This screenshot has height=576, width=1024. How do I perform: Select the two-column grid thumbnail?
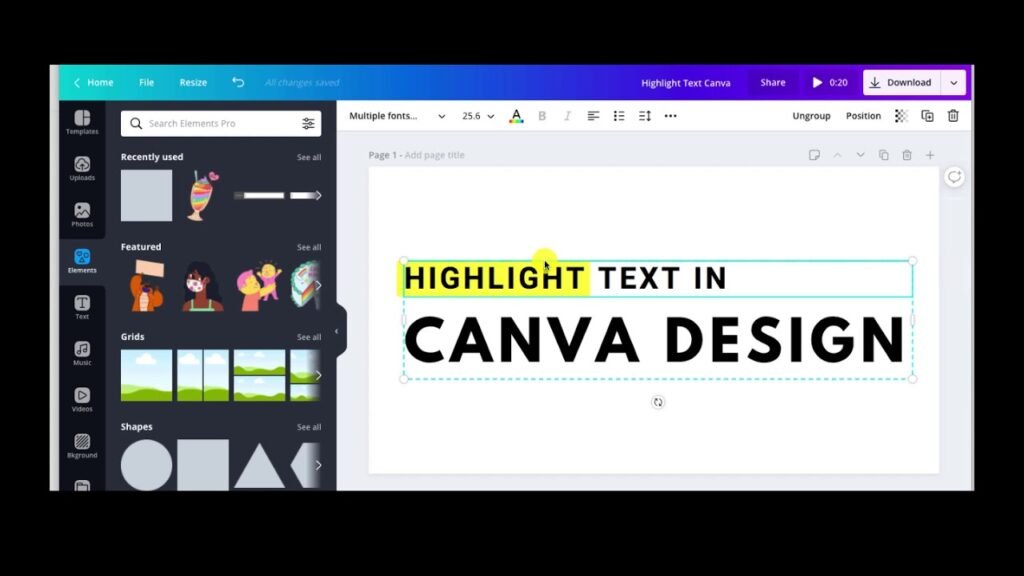pos(203,376)
